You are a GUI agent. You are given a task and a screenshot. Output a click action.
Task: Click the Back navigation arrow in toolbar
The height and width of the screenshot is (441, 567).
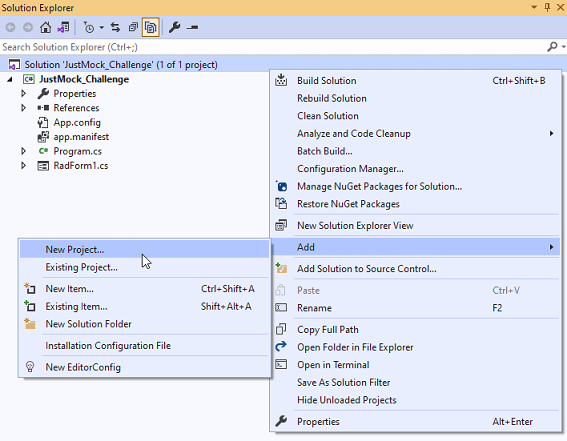click(x=10, y=27)
